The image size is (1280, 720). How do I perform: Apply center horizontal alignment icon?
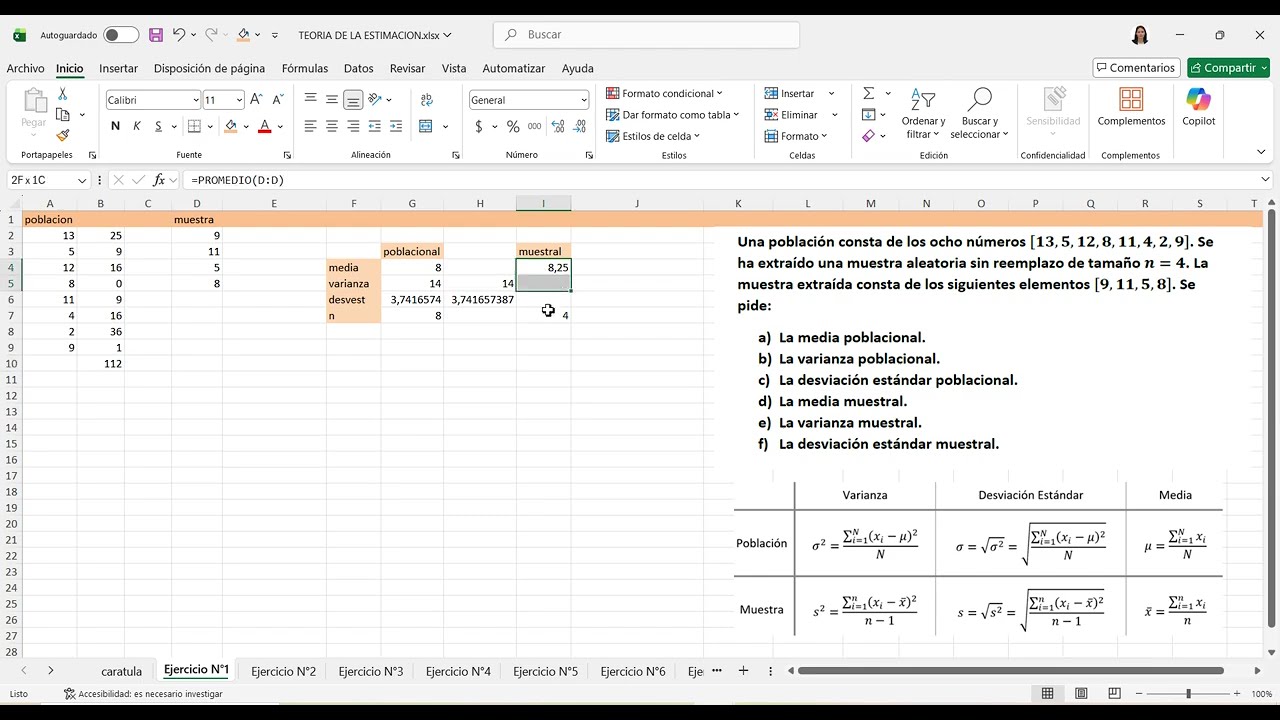click(332, 126)
